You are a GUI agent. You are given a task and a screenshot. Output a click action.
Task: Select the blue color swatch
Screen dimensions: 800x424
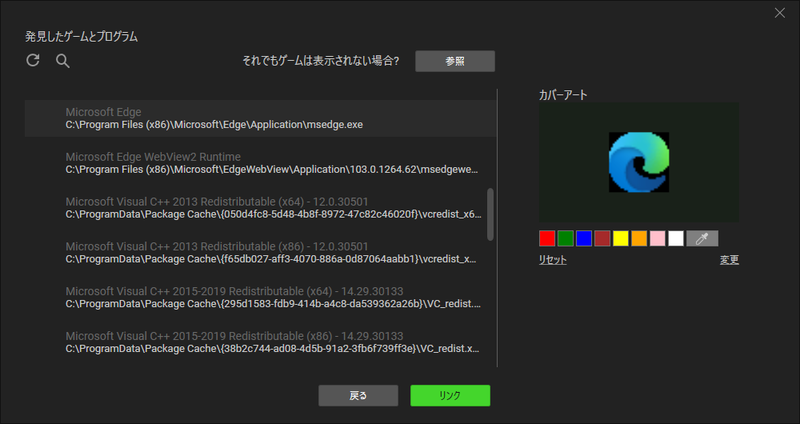click(x=584, y=238)
